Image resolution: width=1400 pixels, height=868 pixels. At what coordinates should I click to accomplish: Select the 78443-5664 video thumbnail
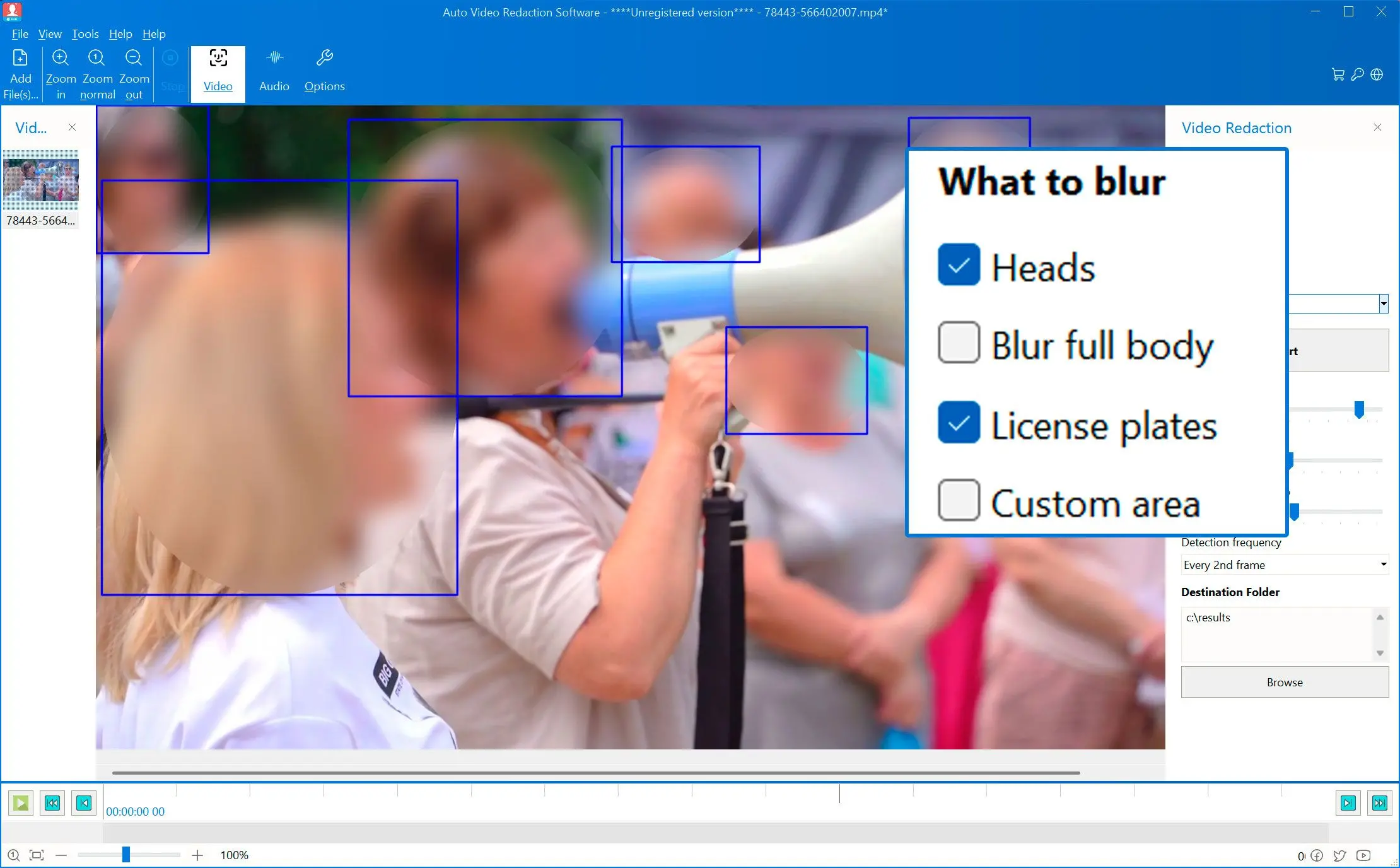click(41, 180)
